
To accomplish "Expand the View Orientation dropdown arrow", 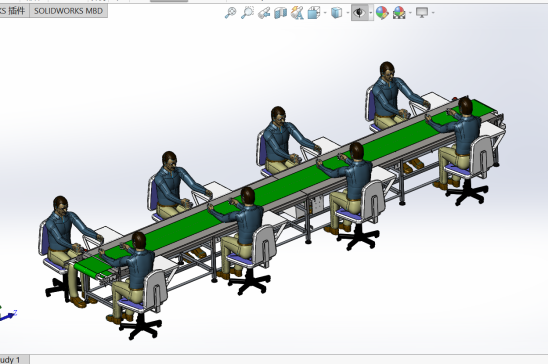I will tap(325, 13).
